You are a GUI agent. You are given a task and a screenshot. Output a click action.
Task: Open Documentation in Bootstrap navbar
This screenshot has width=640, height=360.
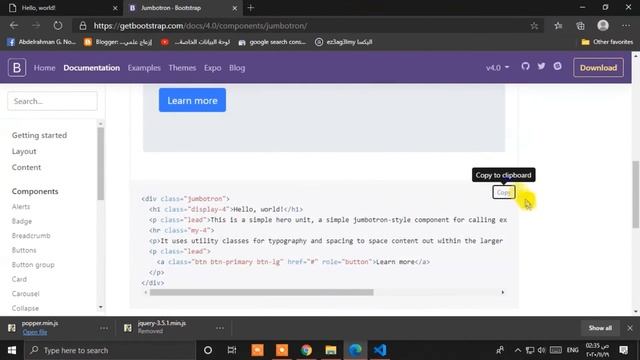tap(91, 68)
